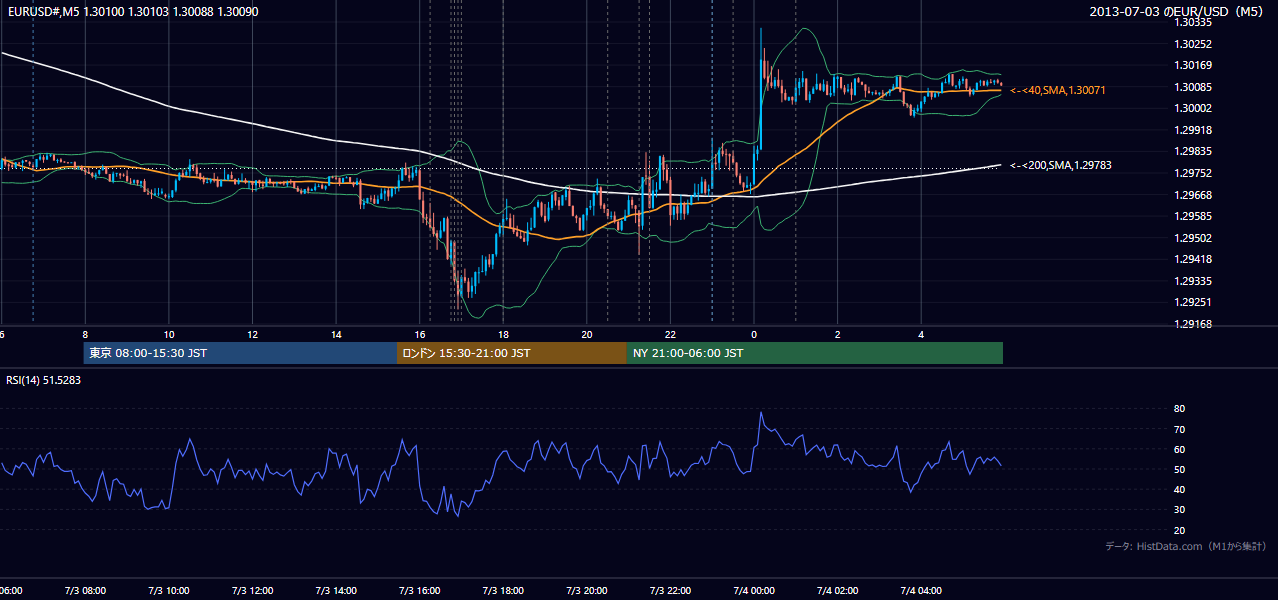Click price axis label 1.29251
Viewport: 1278px width, 600px height.
[x=1193, y=302]
